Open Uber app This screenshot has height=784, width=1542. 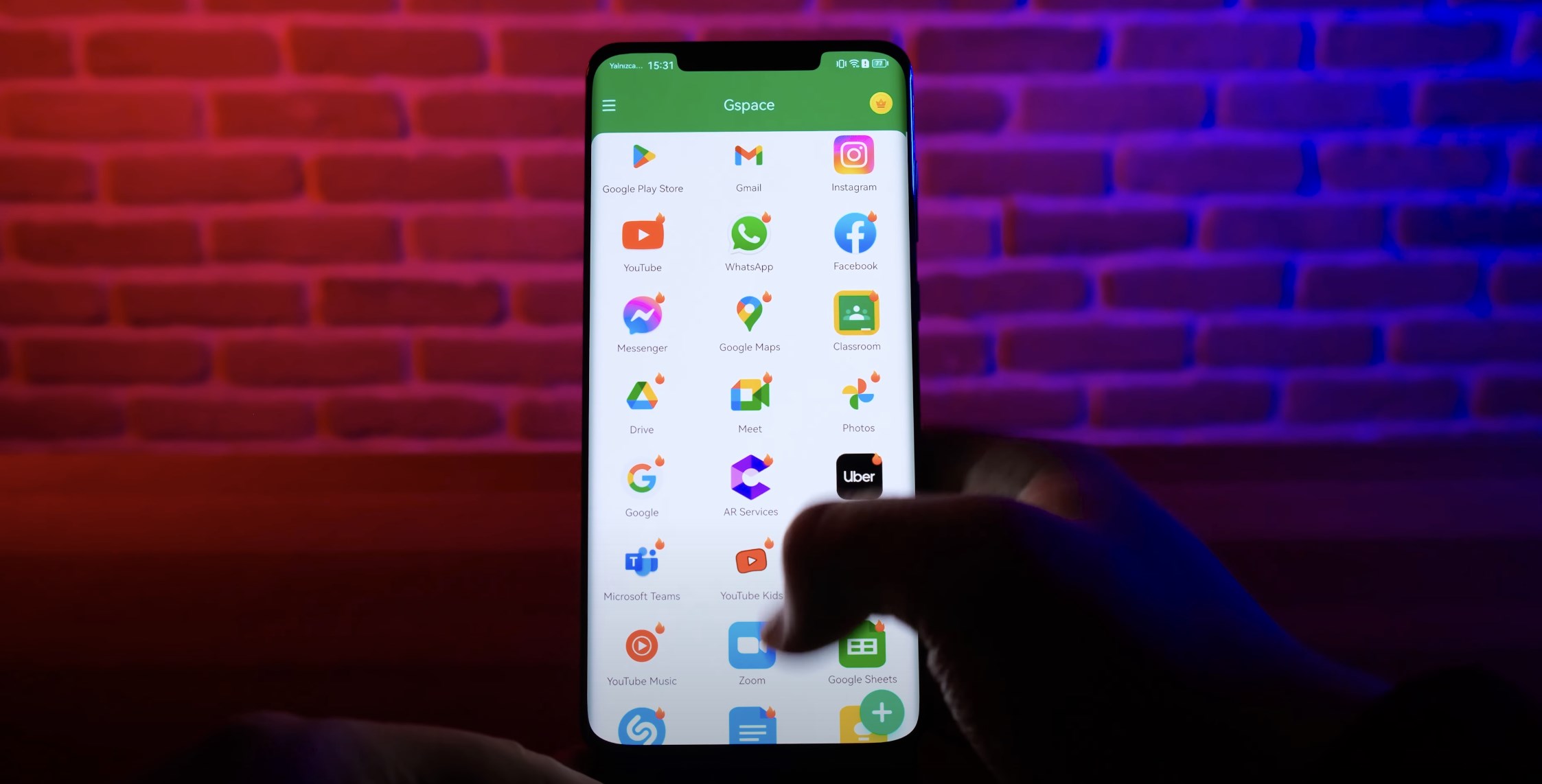click(857, 477)
